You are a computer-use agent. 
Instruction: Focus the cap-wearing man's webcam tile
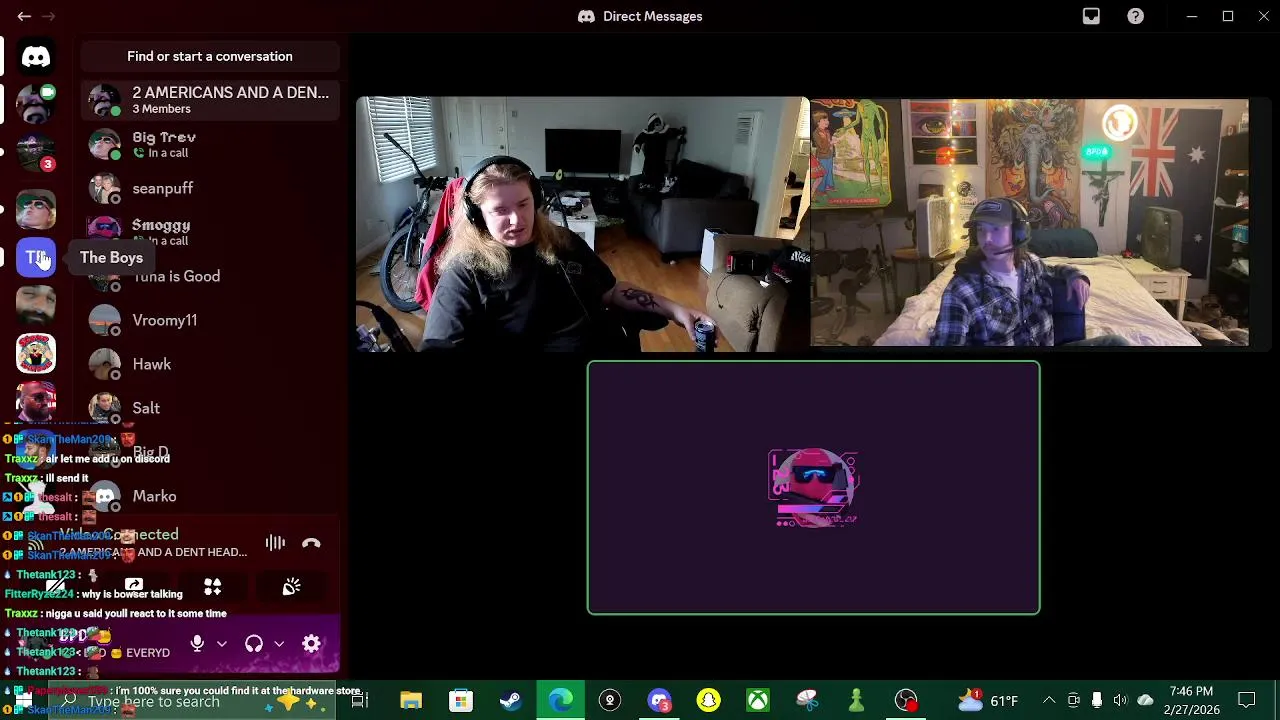click(x=1030, y=222)
